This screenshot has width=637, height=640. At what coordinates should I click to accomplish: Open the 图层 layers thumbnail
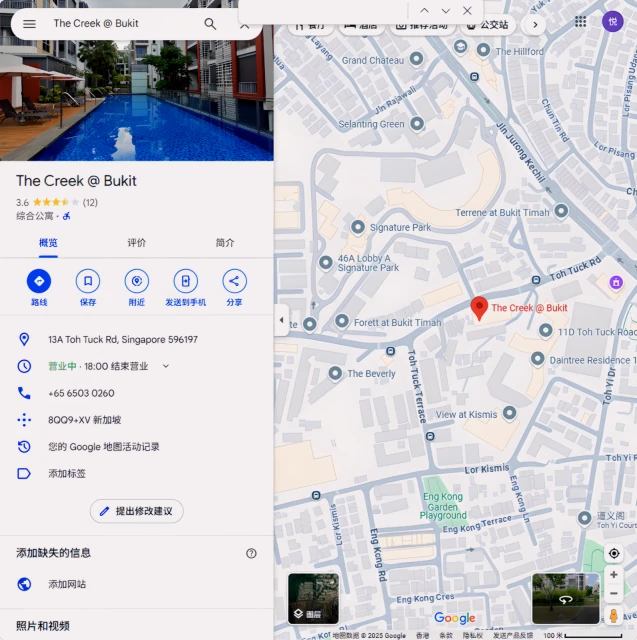(x=313, y=599)
